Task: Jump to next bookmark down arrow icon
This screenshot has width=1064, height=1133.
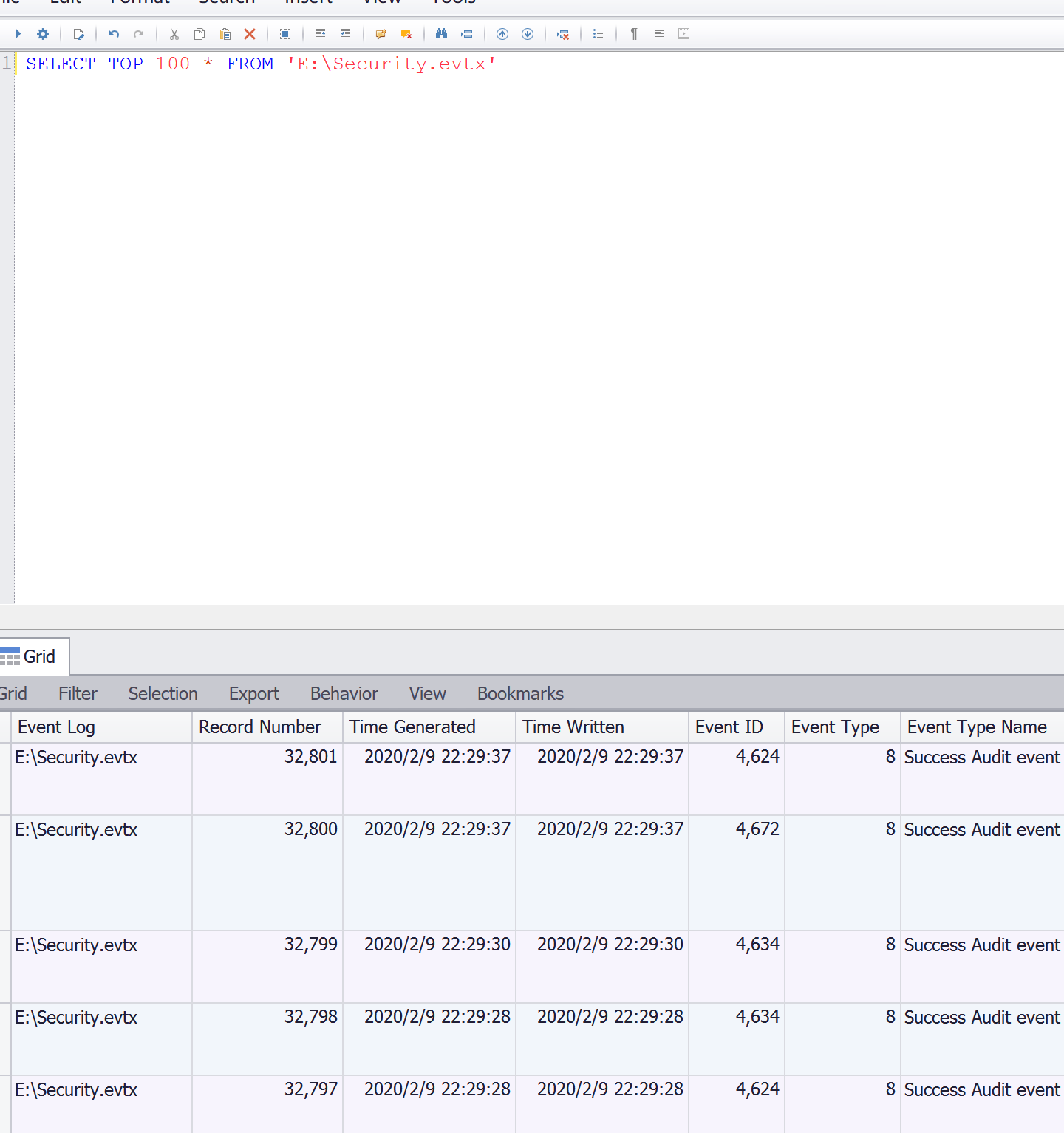Action: click(528, 34)
